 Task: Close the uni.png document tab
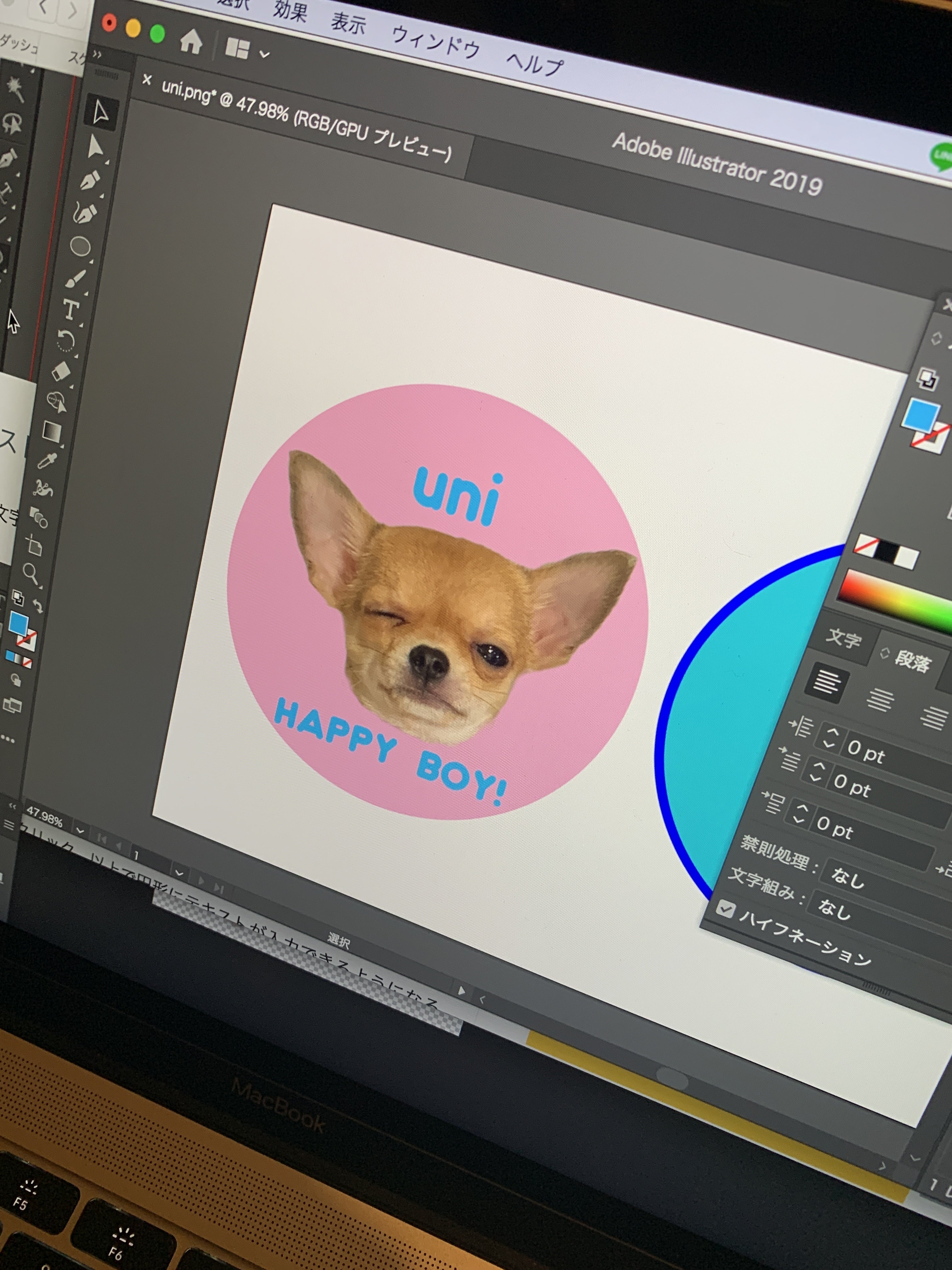[x=147, y=80]
